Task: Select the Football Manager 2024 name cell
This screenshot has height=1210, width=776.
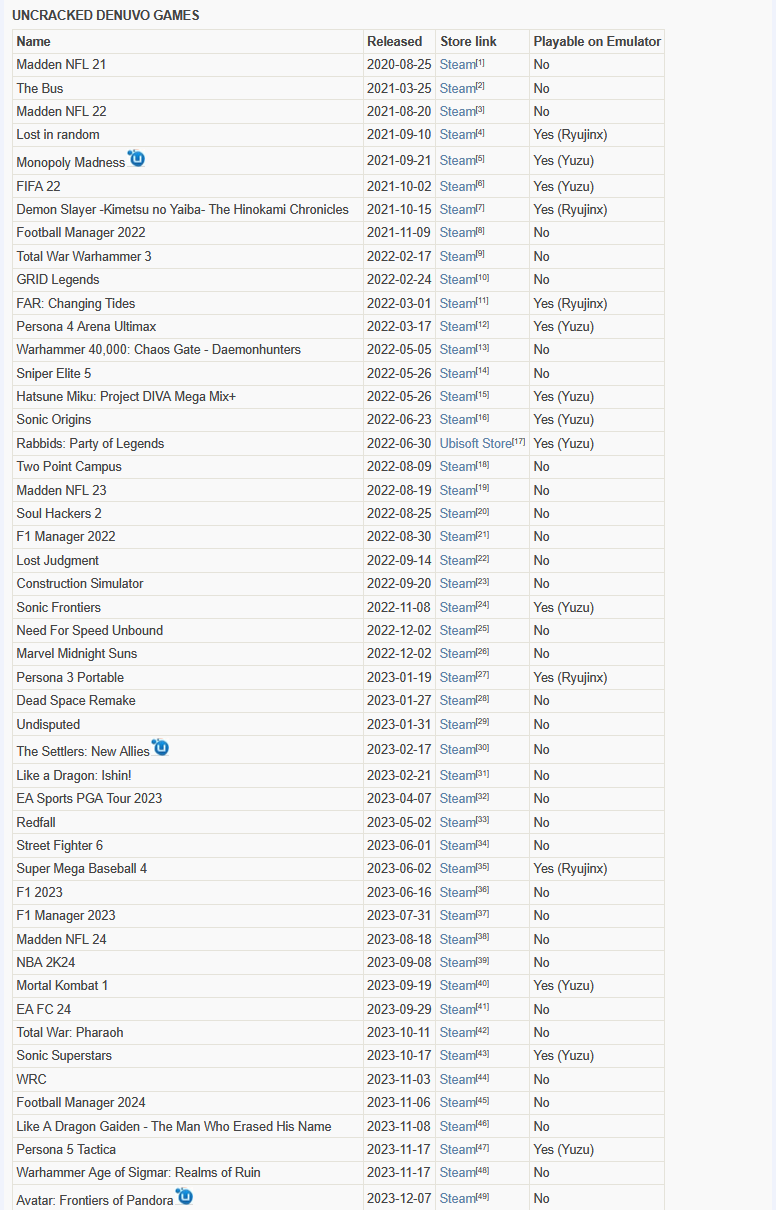Action: point(187,1103)
